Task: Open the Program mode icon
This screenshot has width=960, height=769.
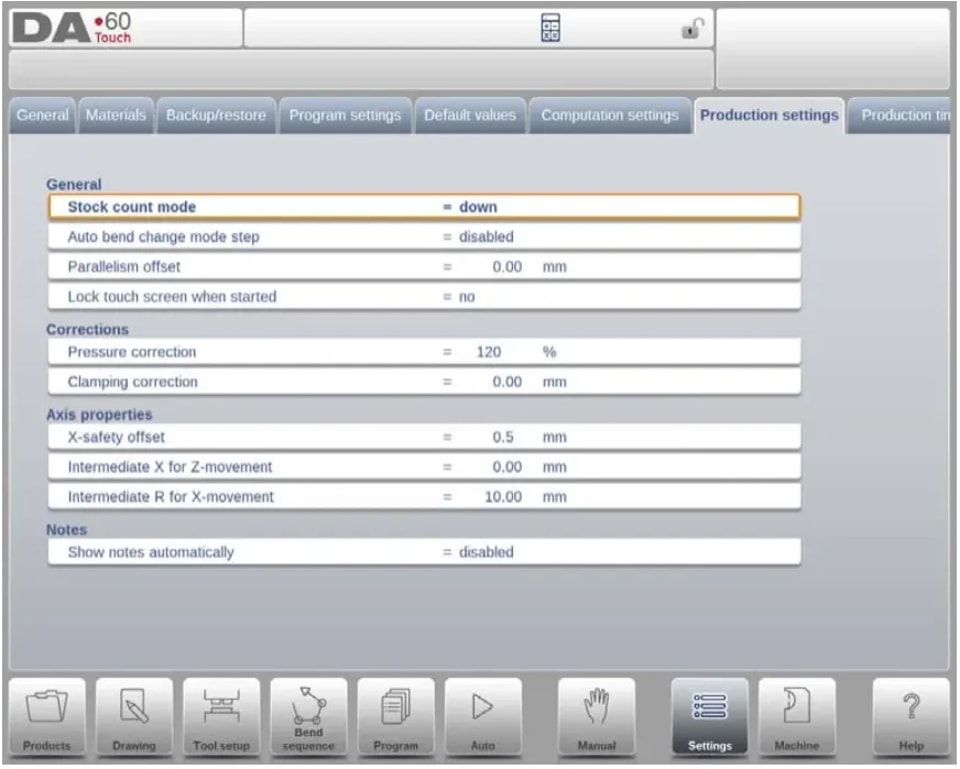Action: pos(396,718)
